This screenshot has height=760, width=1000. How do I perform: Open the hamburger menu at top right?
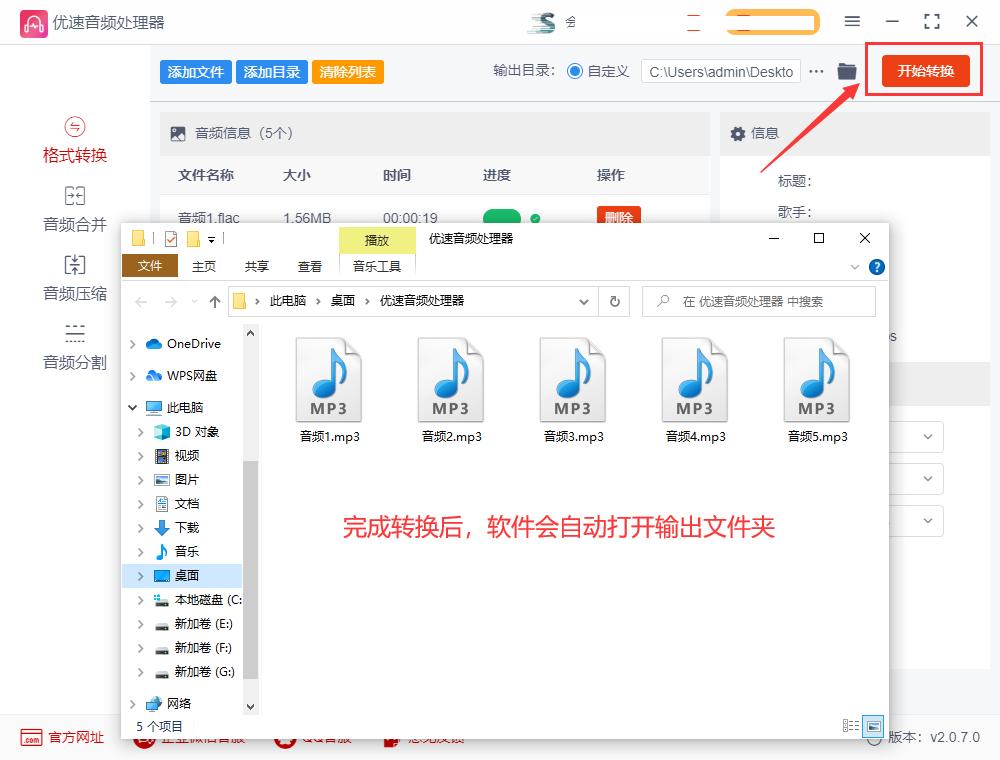tap(852, 21)
